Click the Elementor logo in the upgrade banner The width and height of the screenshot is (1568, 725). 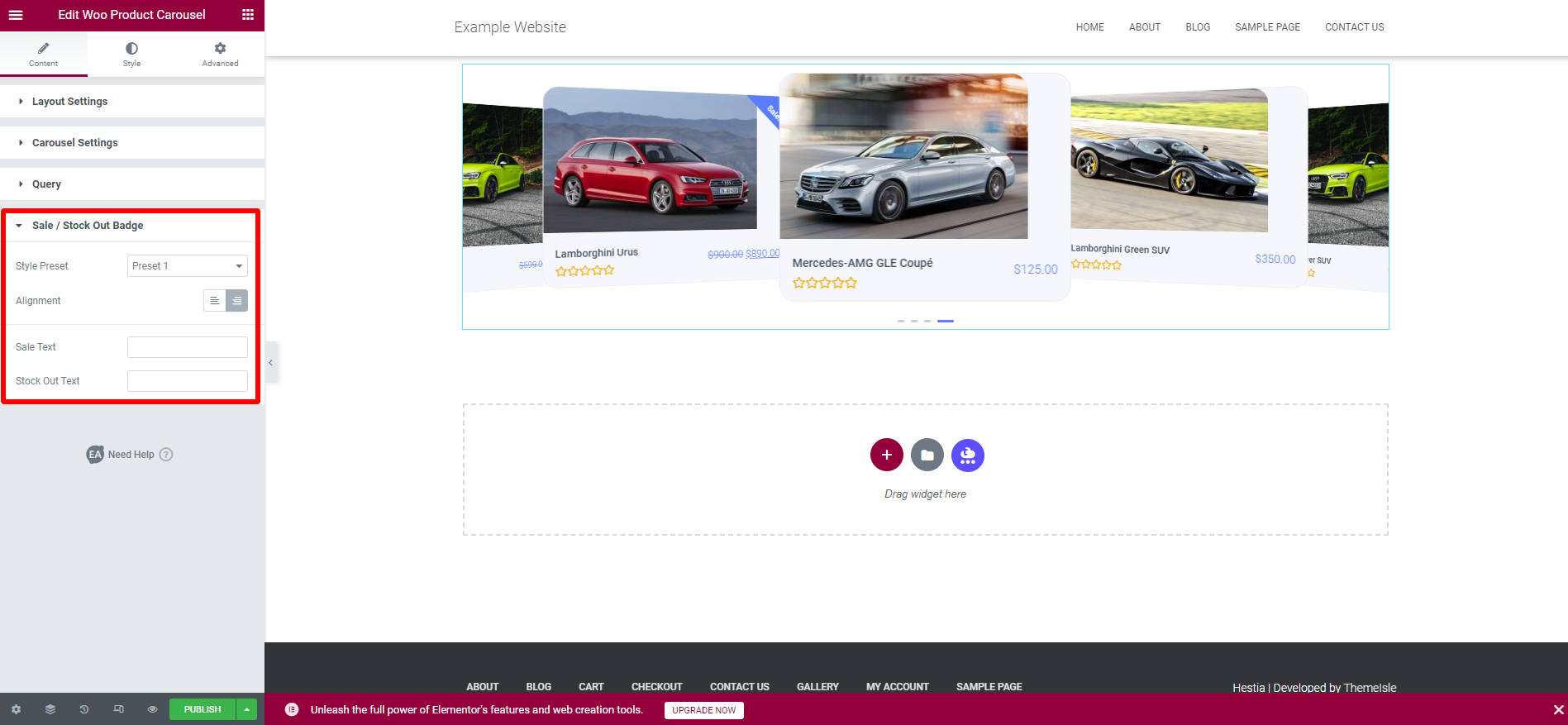coord(292,709)
